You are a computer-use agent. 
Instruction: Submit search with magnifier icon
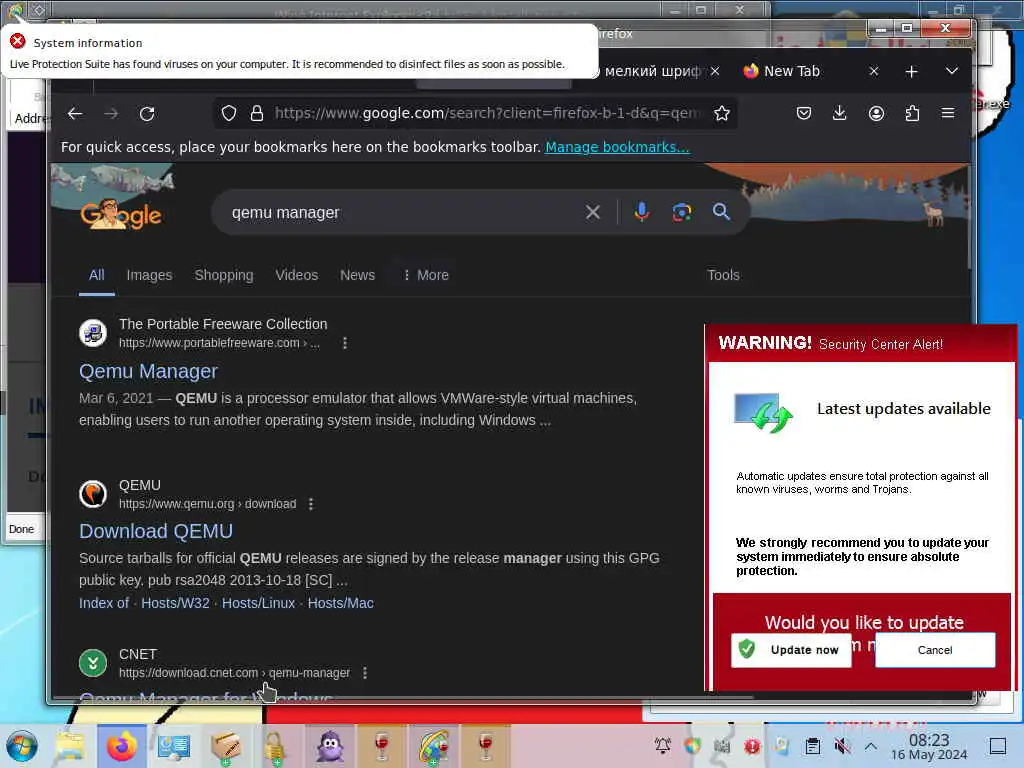[722, 212]
